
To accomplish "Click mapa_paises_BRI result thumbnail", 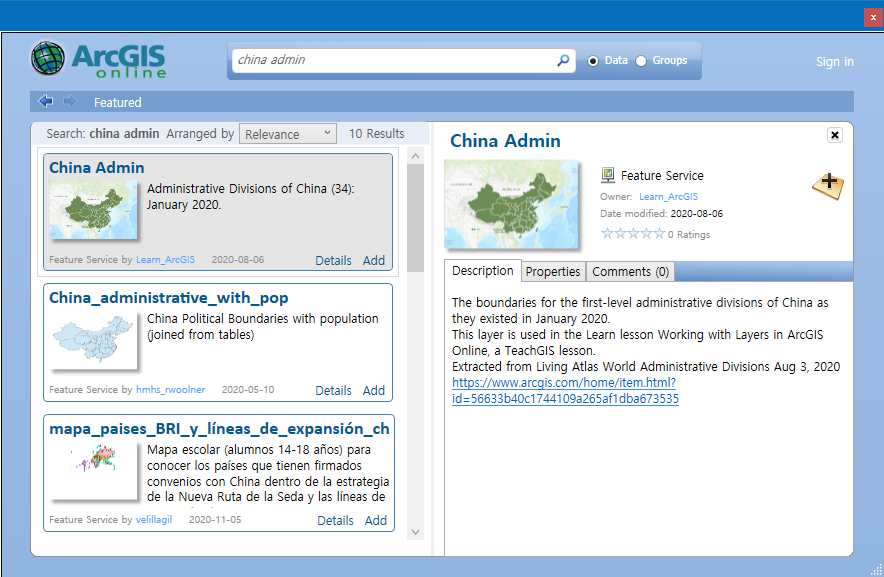I will (93, 470).
